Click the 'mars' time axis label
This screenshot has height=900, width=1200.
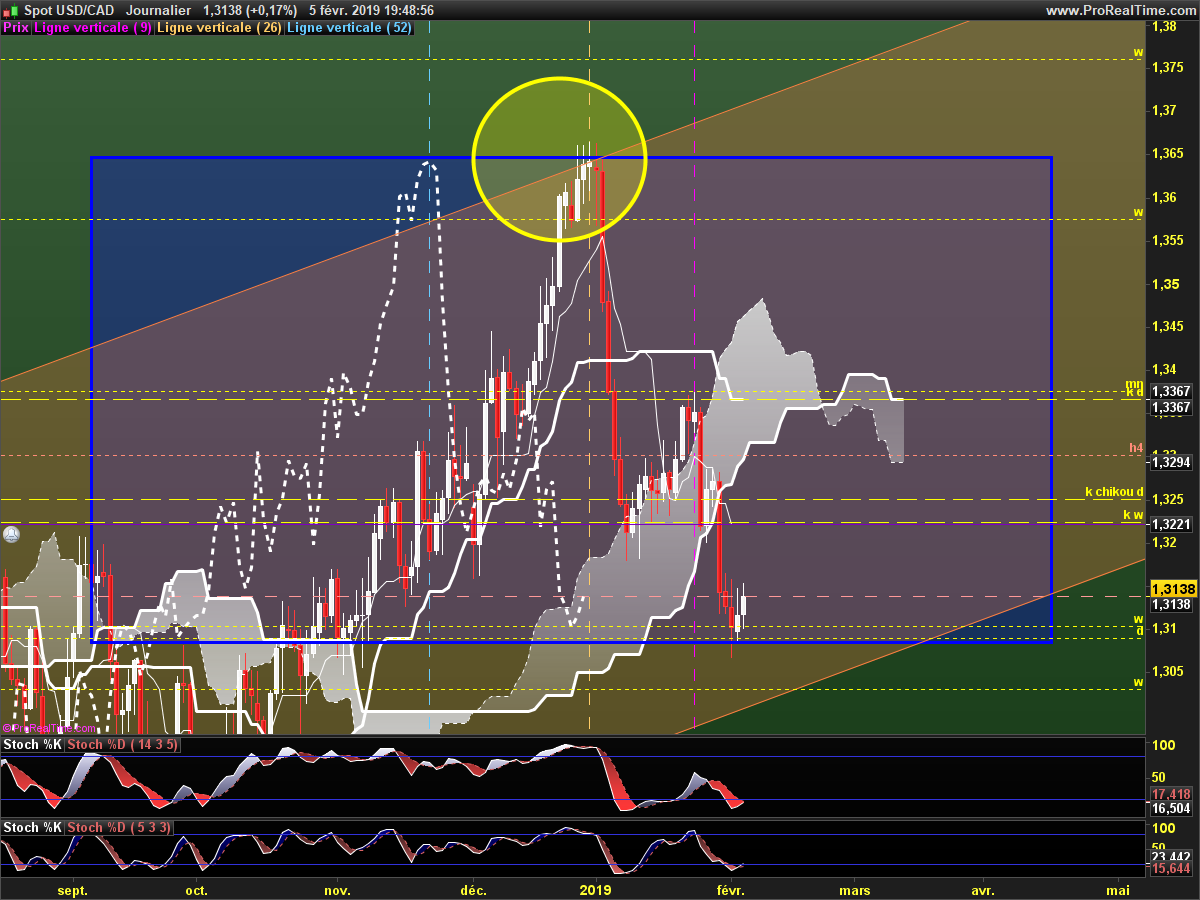click(855, 889)
